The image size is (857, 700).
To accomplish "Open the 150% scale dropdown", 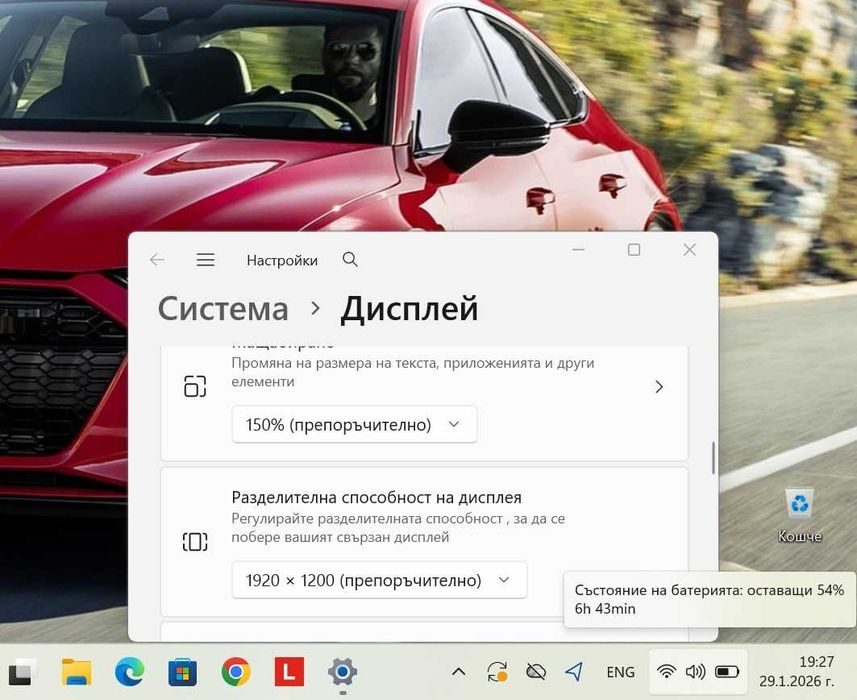I will pos(354,425).
